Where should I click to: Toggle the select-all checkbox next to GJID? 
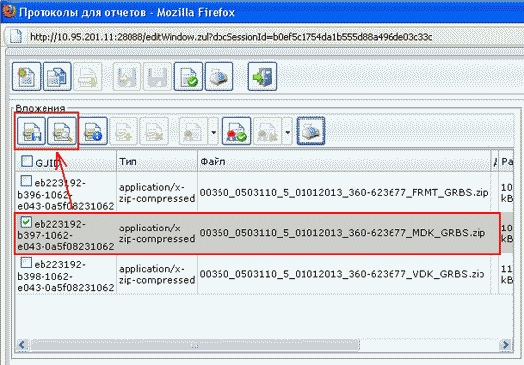pyautogui.click(x=27, y=161)
